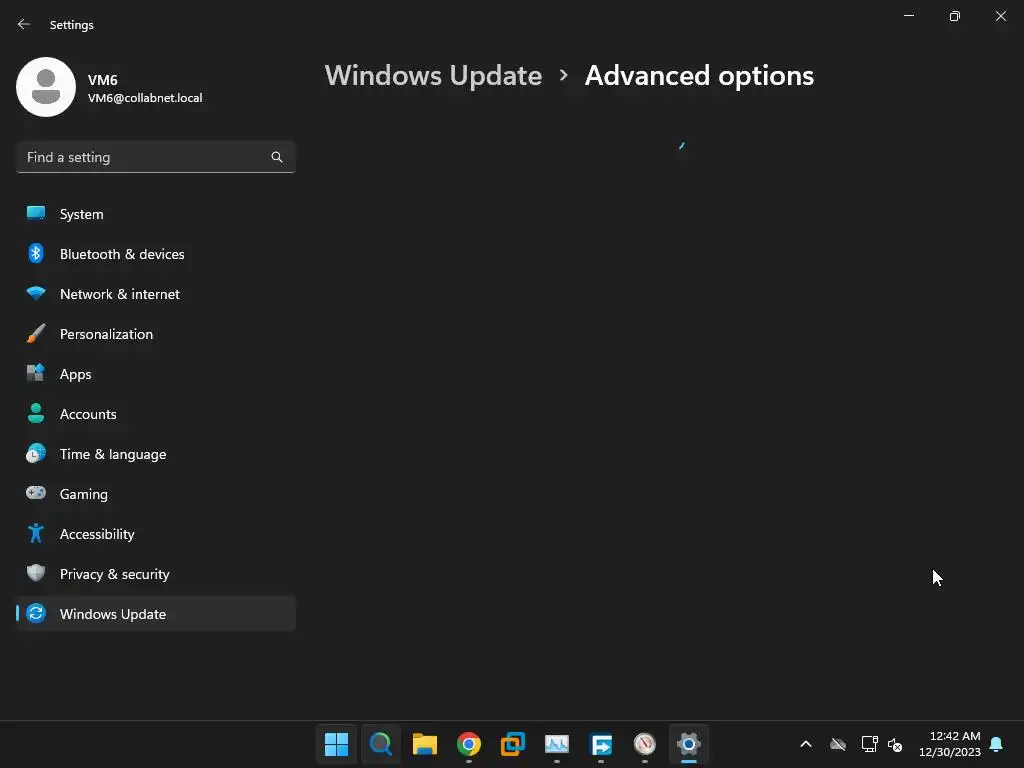The image size is (1024, 768).
Task: Open the round gauge app on taskbar
Action: tap(645, 744)
